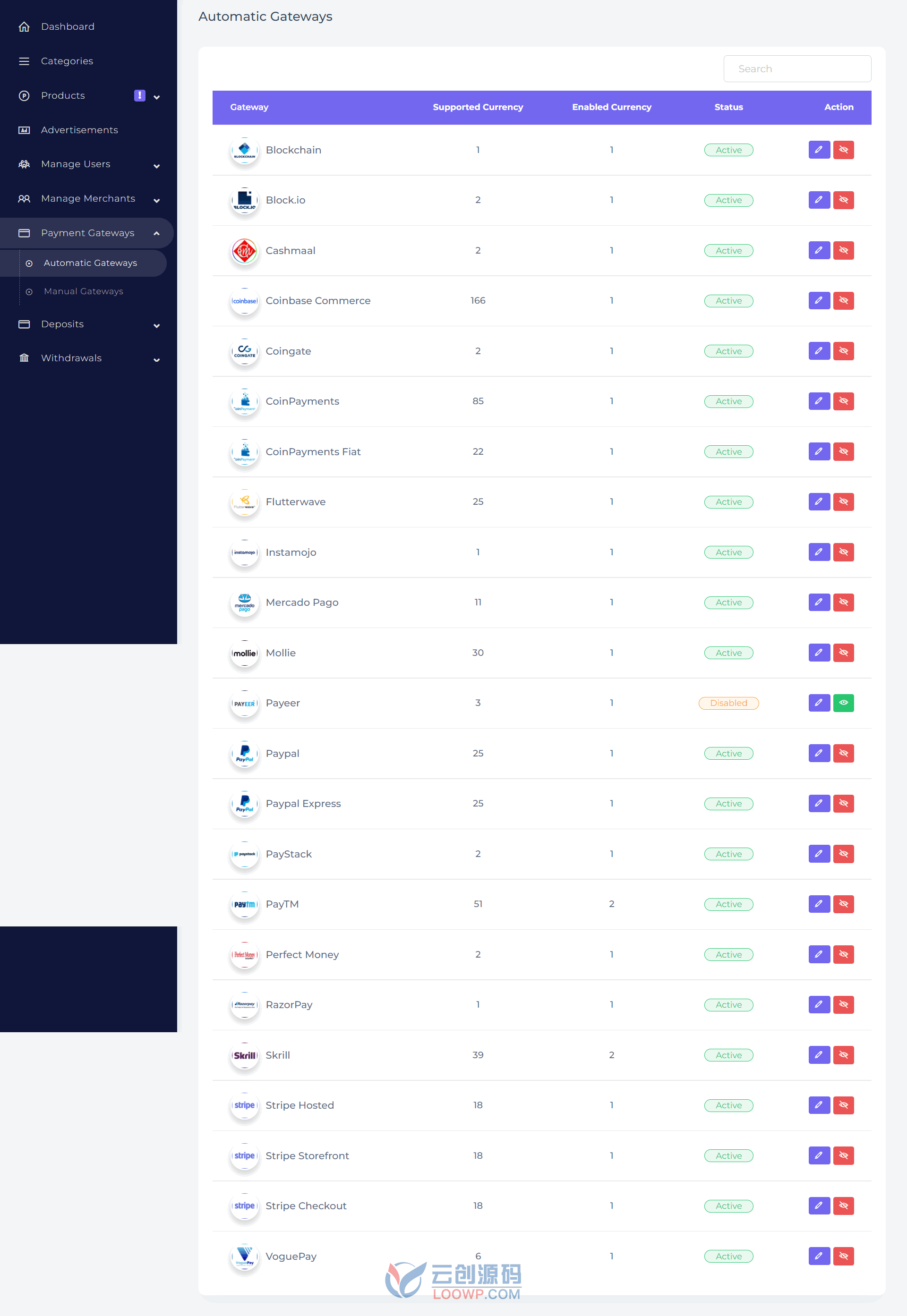Viewport: 907px width, 1316px height.
Task: Disable the Cashmaal gateway
Action: pyautogui.click(x=843, y=250)
